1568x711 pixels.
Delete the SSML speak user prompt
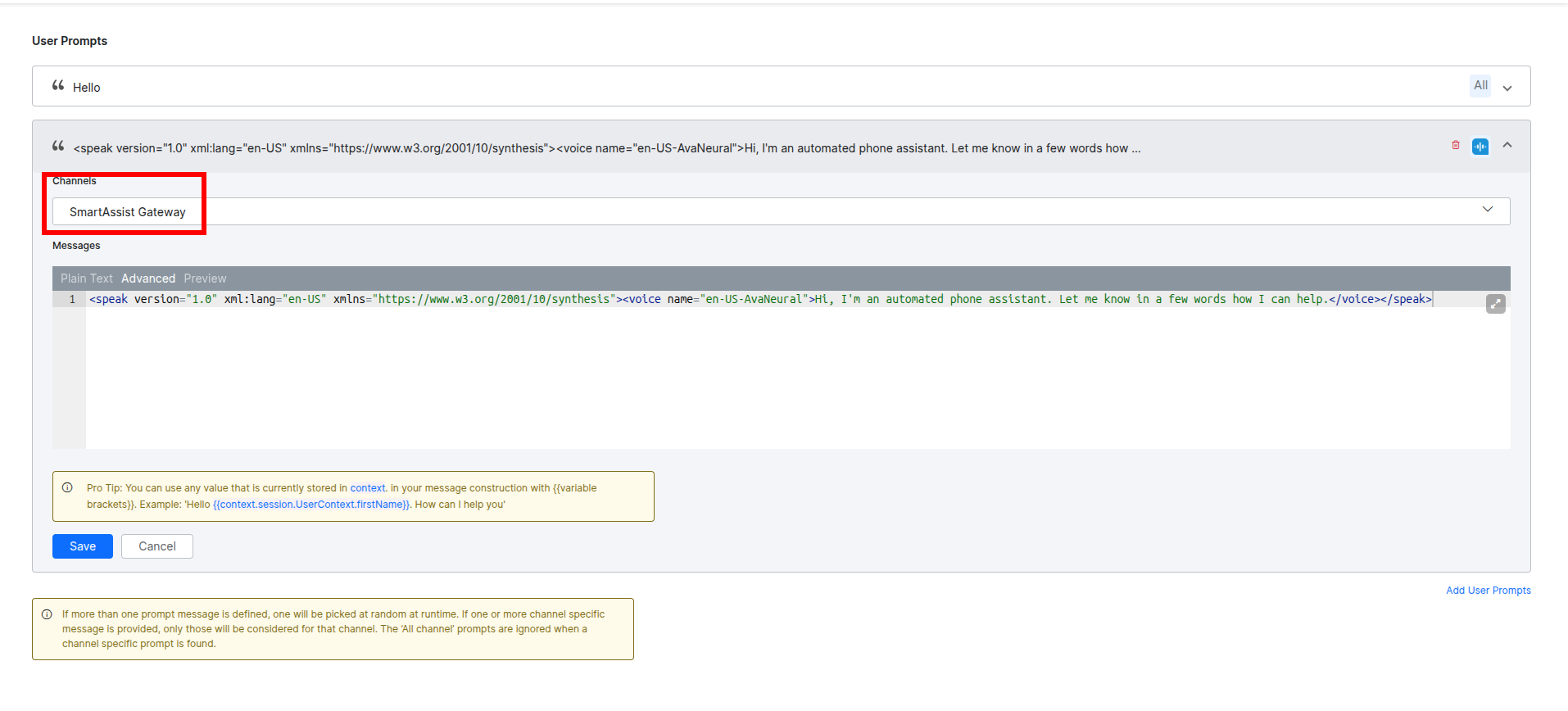(x=1456, y=146)
